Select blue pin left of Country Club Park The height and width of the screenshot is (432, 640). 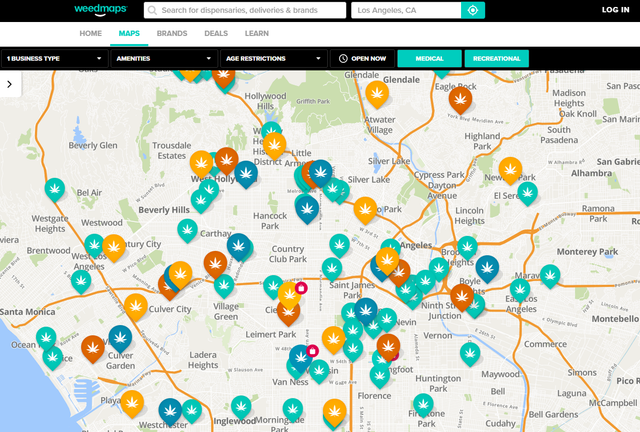point(239,245)
